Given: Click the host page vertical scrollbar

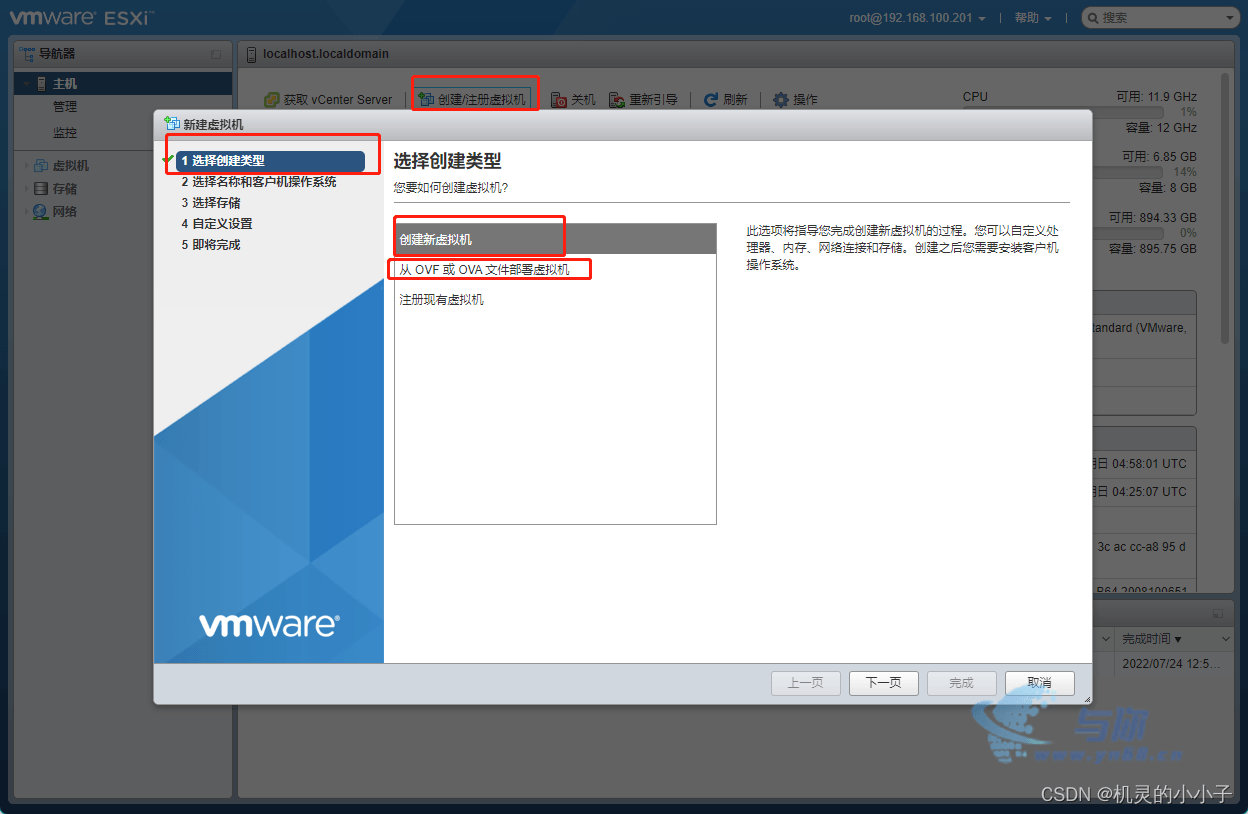Looking at the screenshot, I should pos(1226,207).
